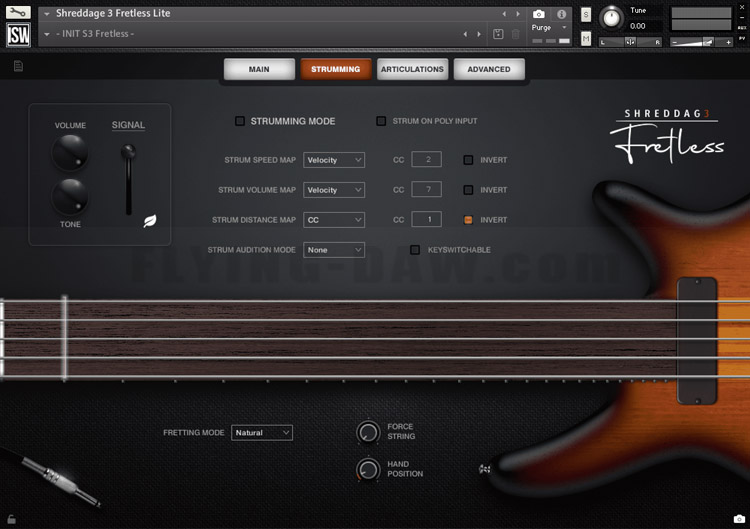The height and width of the screenshot is (529, 750).
Task: Mute the instrument with the M button
Action: (x=586, y=38)
